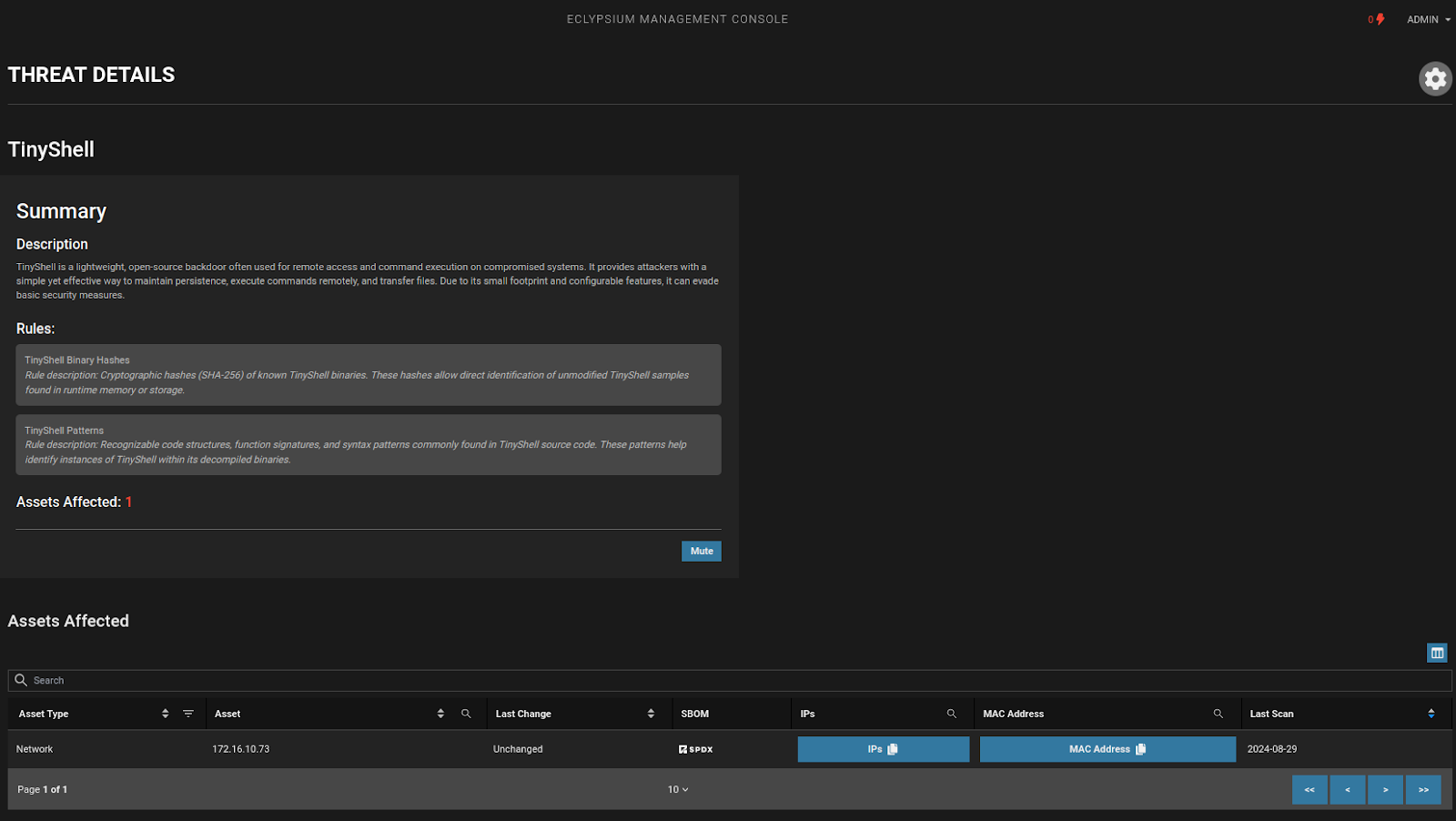Change rows per page dropdown showing 10
Viewport: 1456px width, 821px height.
pos(678,789)
